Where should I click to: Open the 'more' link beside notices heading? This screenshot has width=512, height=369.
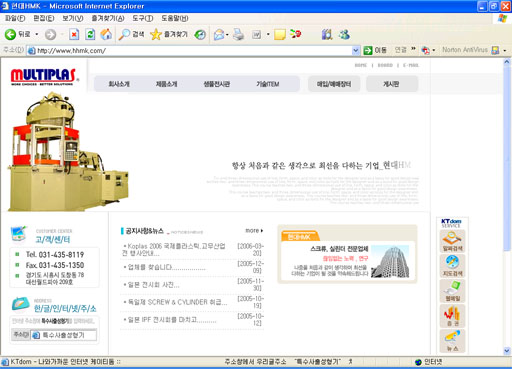click(254, 230)
